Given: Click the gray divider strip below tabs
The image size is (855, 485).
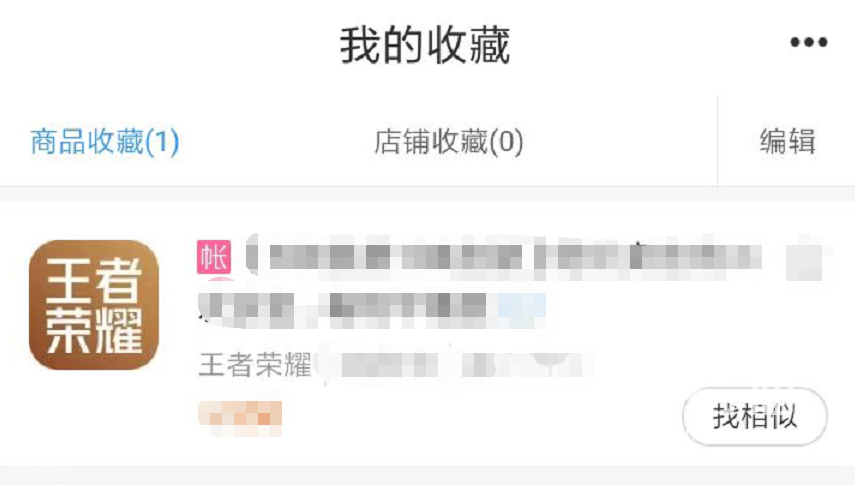Looking at the screenshot, I should [x=428, y=194].
